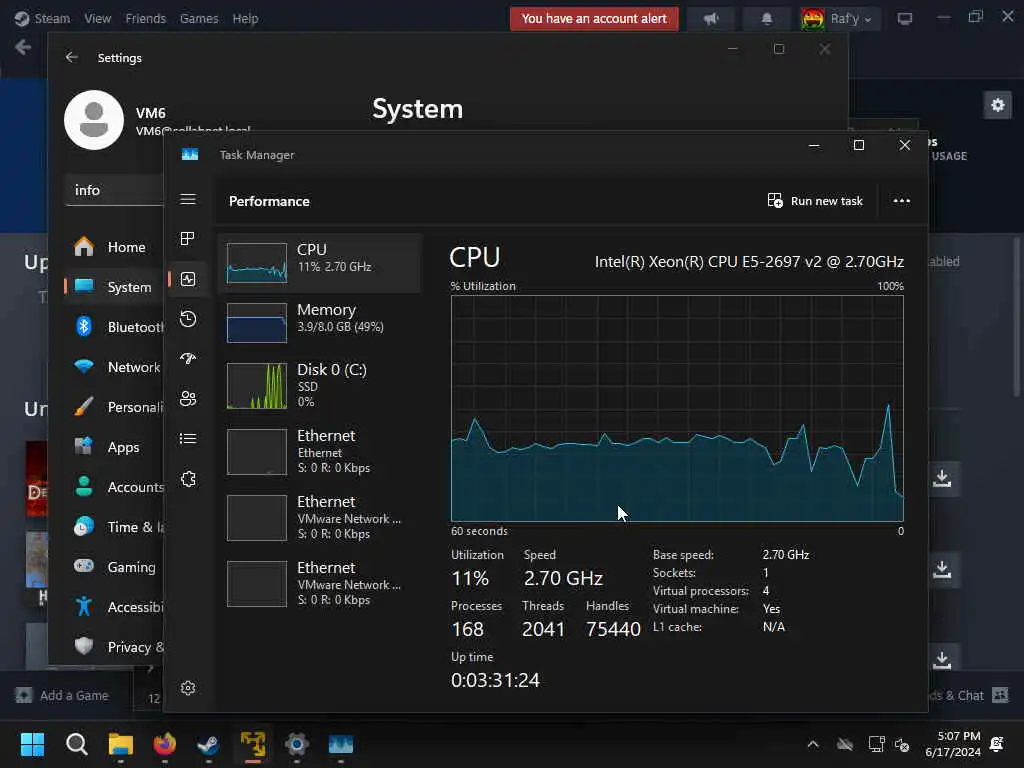Open Help menu in Steam
This screenshot has height=768, width=1024.
pyautogui.click(x=245, y=18)
